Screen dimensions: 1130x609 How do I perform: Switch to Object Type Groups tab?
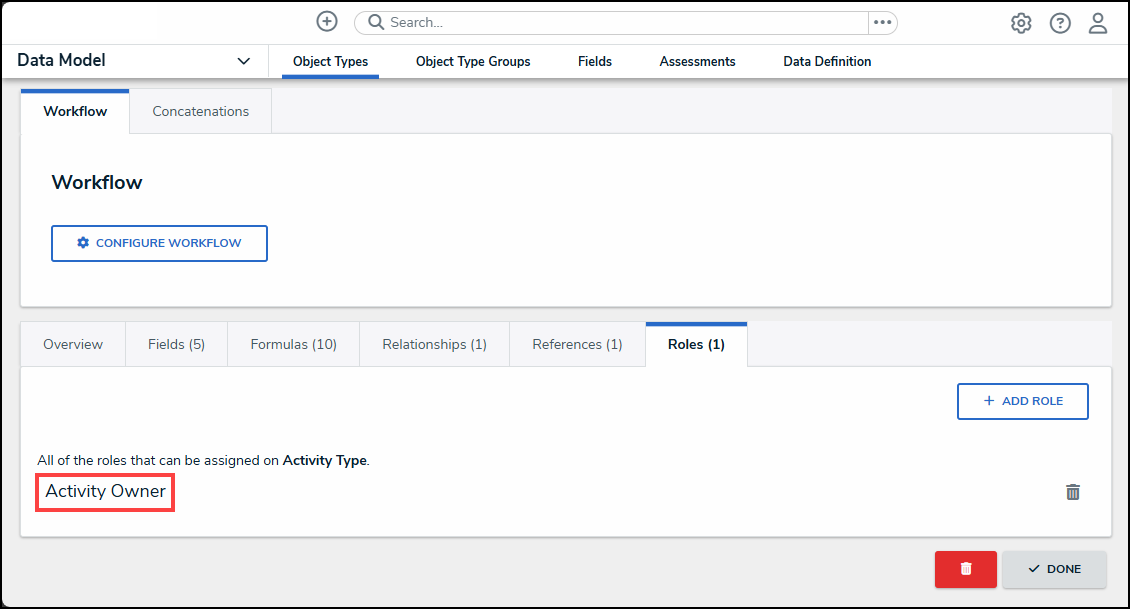(473, 62)
